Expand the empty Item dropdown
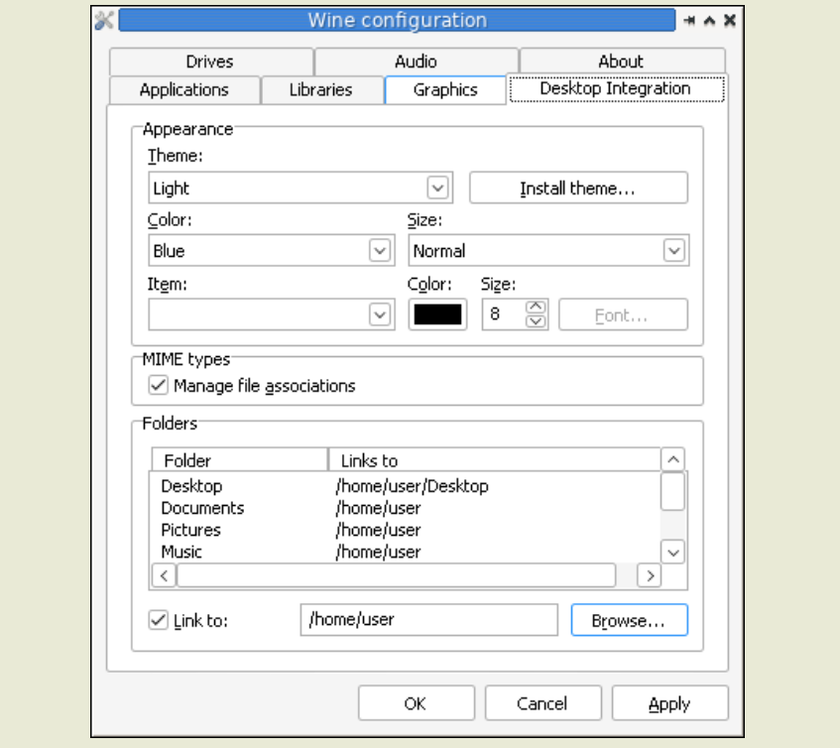Screen dimensions: 840x748 tap(379, 315)
